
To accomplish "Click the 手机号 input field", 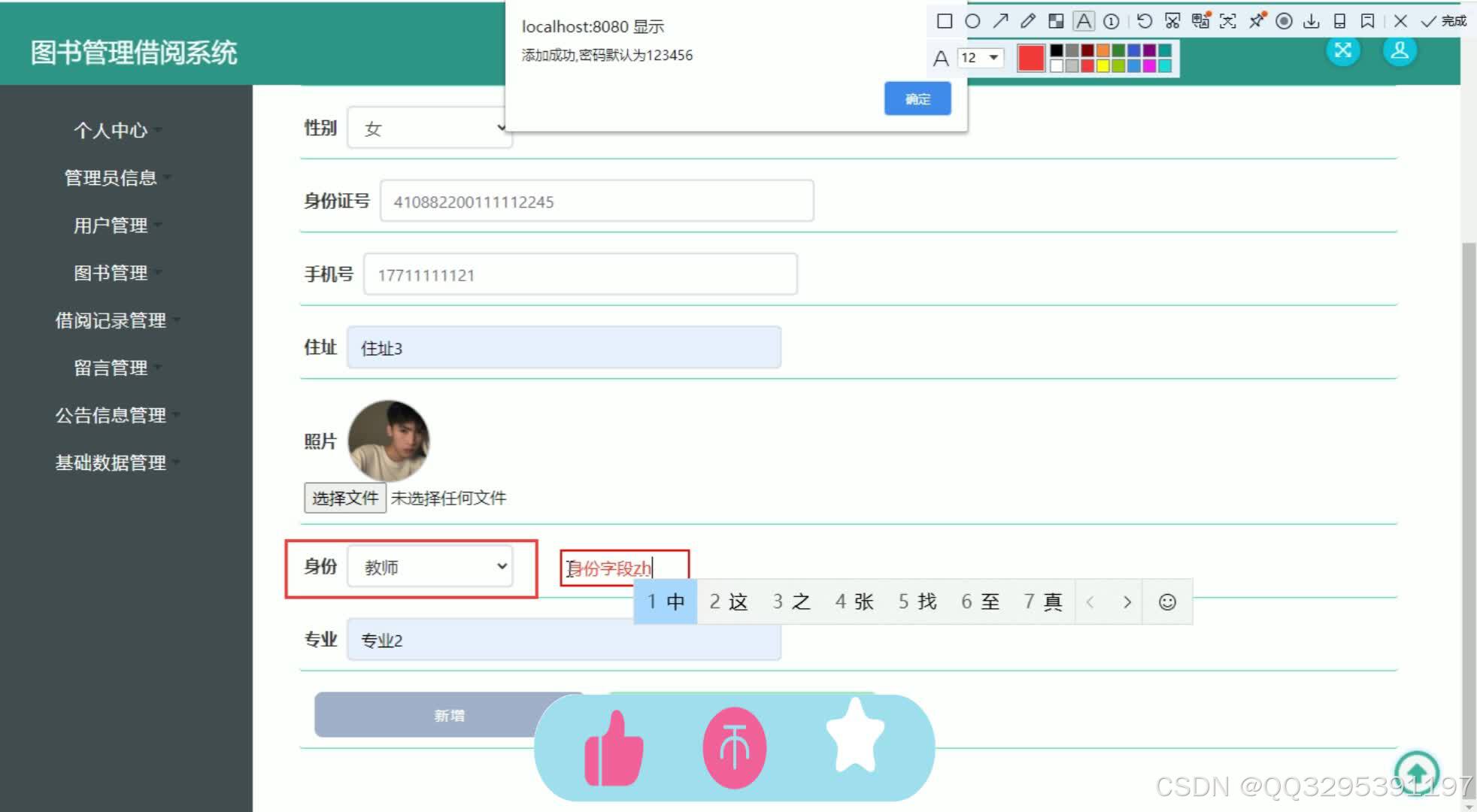I will [581, 274].
